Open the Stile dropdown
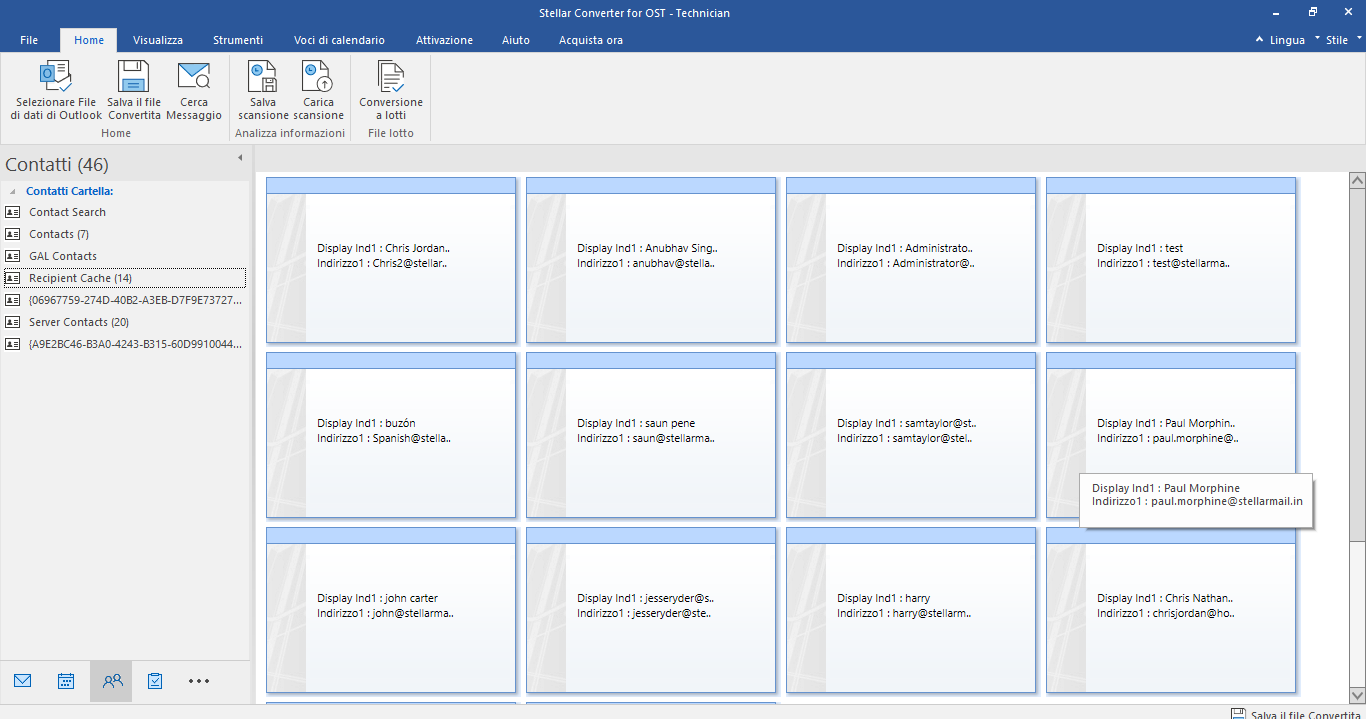1366x719 pixels. pos(1344,40)
